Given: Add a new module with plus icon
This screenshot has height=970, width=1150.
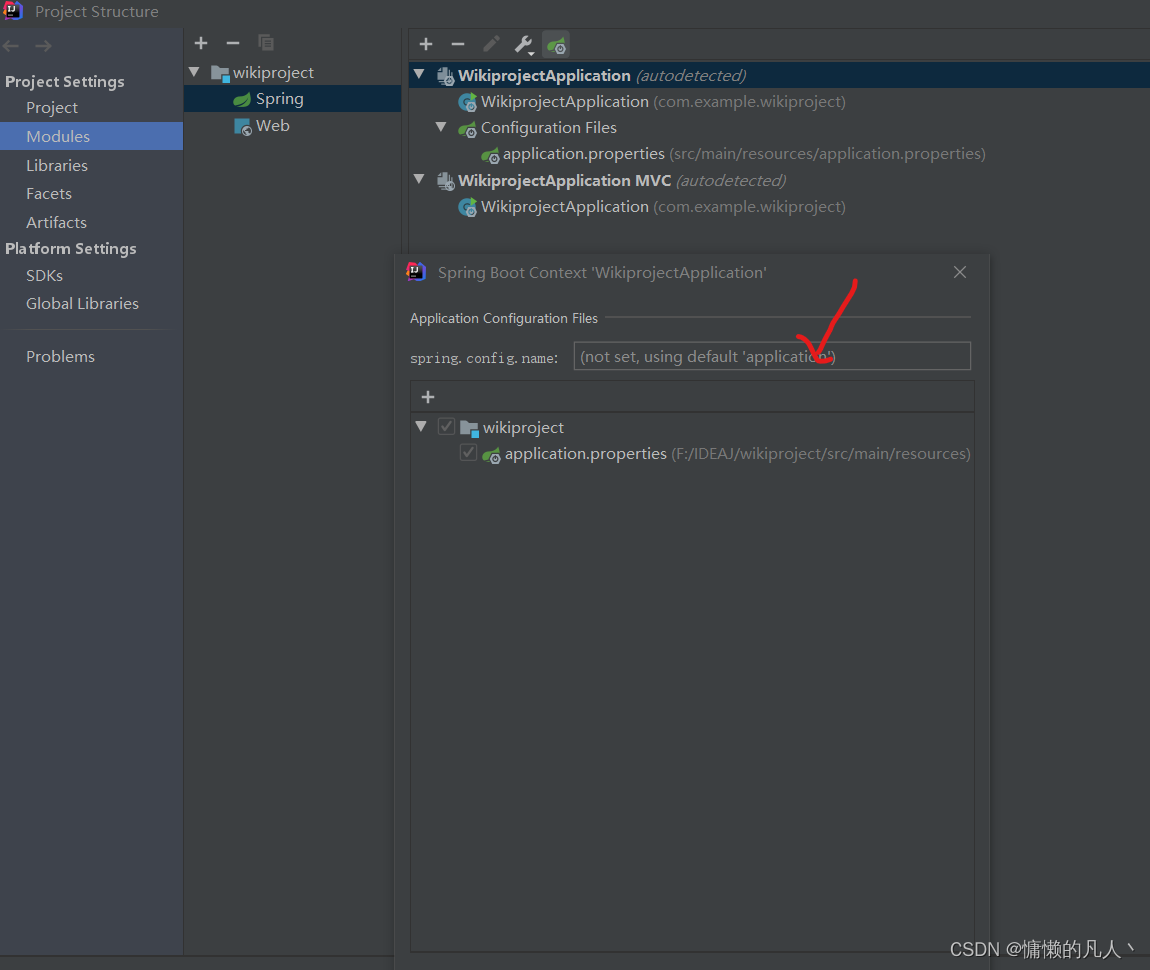Looking at the screenshot, I should [201, 43].
